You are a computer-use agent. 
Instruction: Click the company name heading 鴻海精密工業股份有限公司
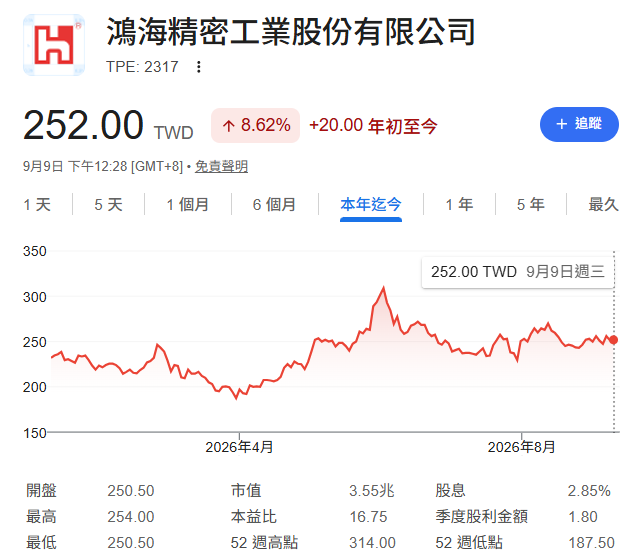pos(291,32)
